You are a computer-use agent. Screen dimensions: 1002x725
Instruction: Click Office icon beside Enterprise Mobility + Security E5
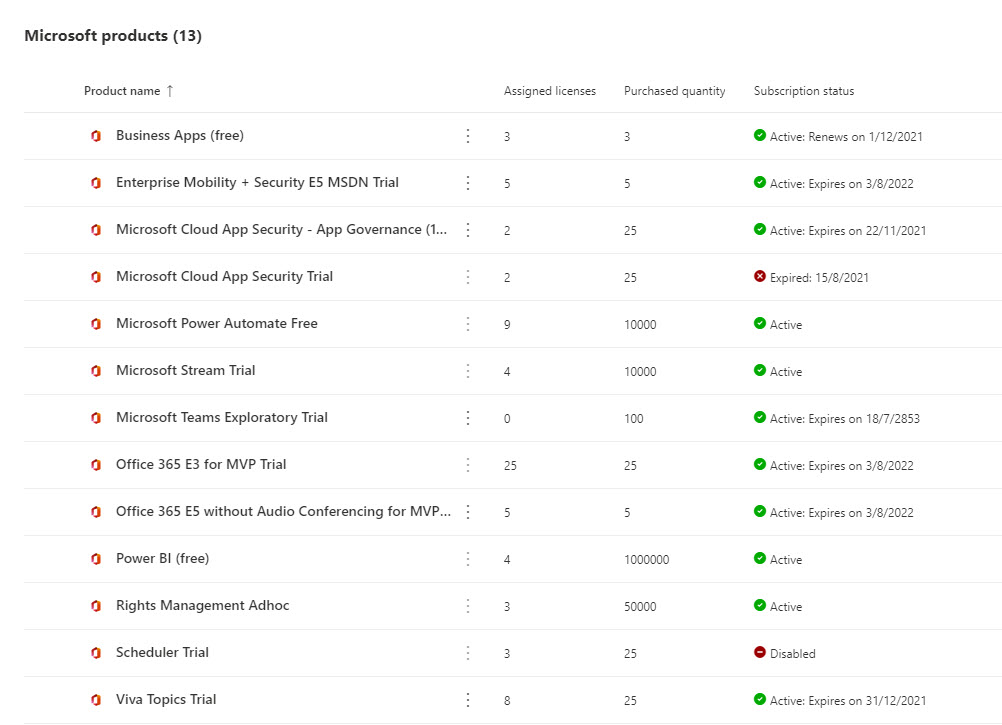[x=96, y=183]
